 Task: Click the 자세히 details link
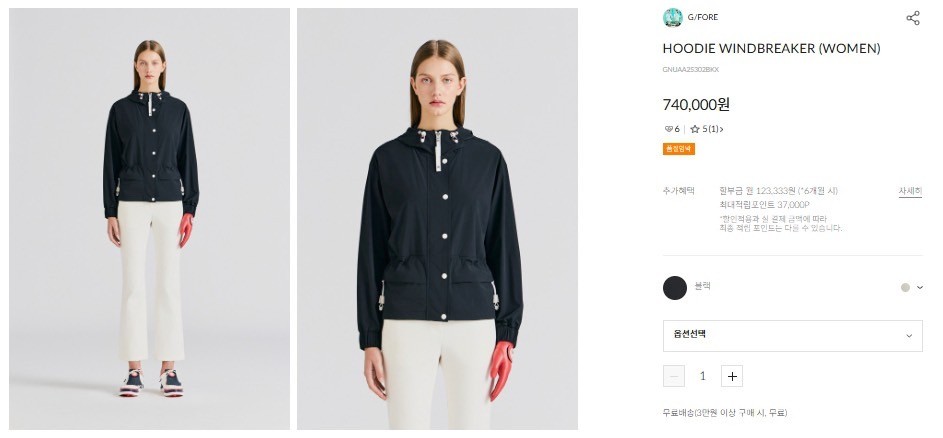coord(910,191)
